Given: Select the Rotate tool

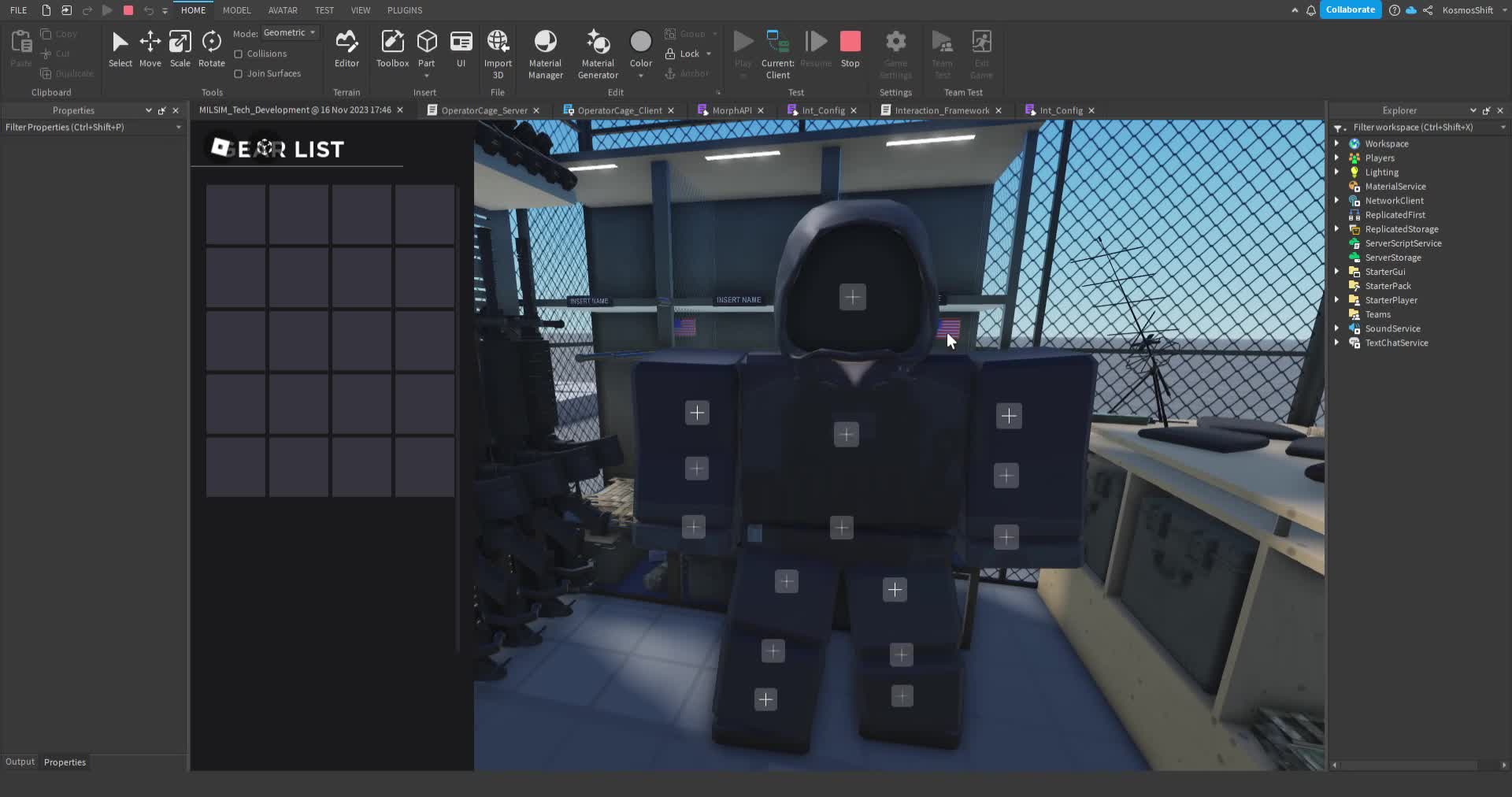Looking at the screenshot, I should (211, 49).
